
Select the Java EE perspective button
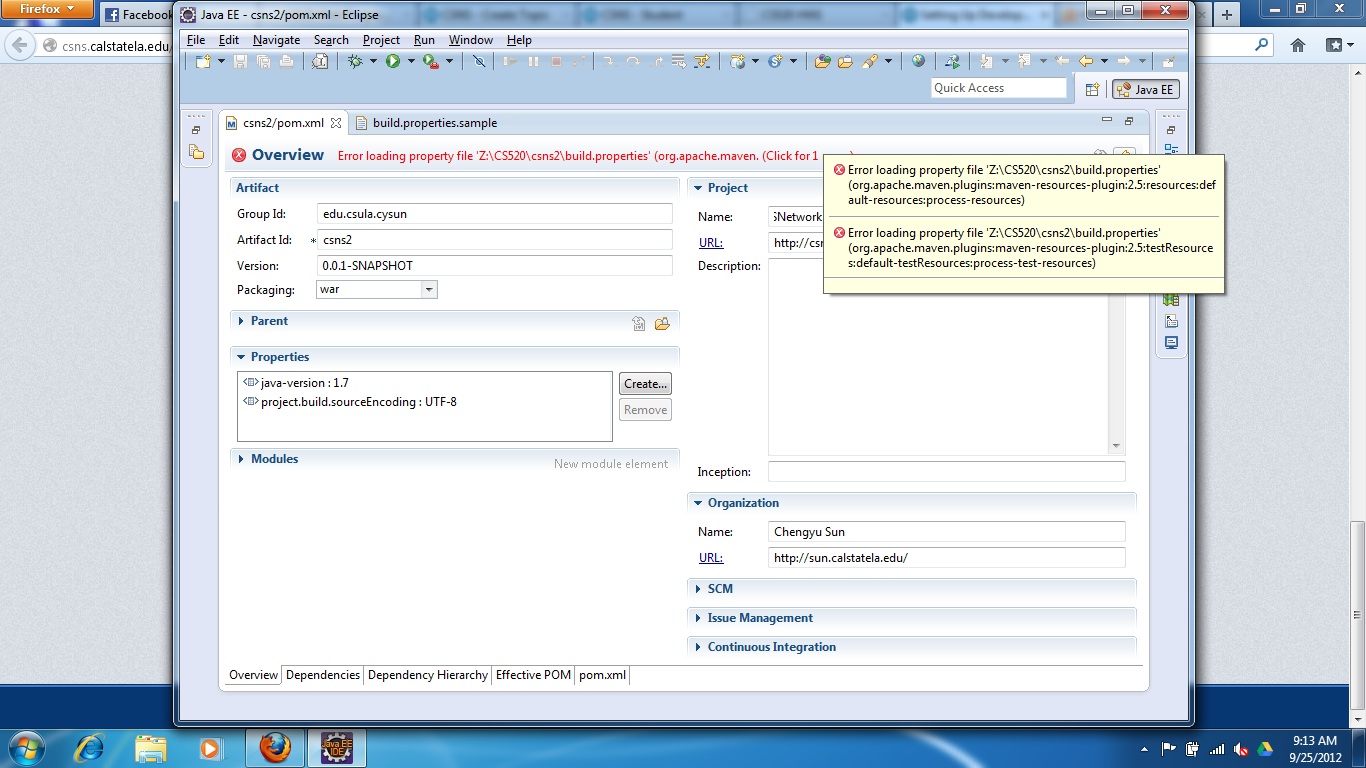pyautogui.click(x=1146, y=89)
